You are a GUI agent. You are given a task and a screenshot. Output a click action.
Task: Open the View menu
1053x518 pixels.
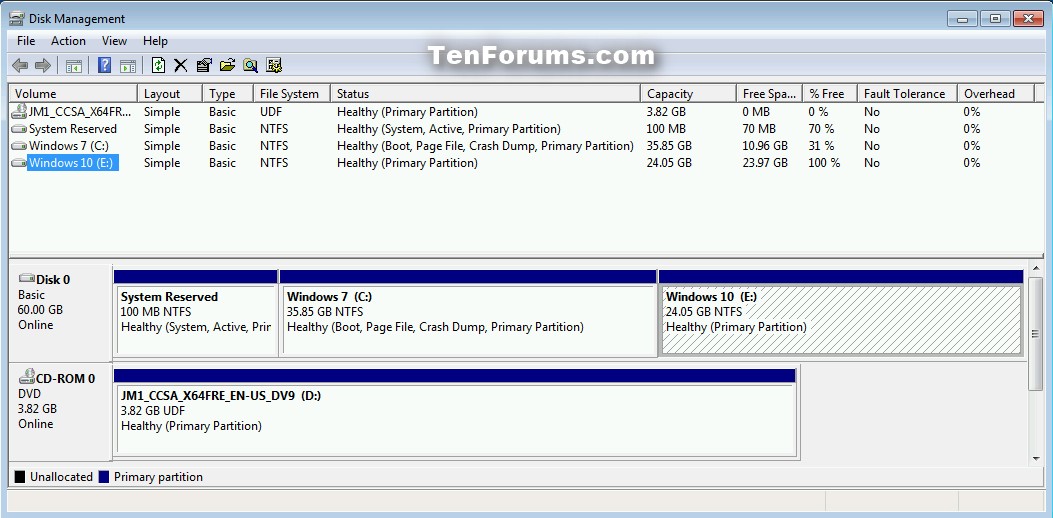click(114, 41)
